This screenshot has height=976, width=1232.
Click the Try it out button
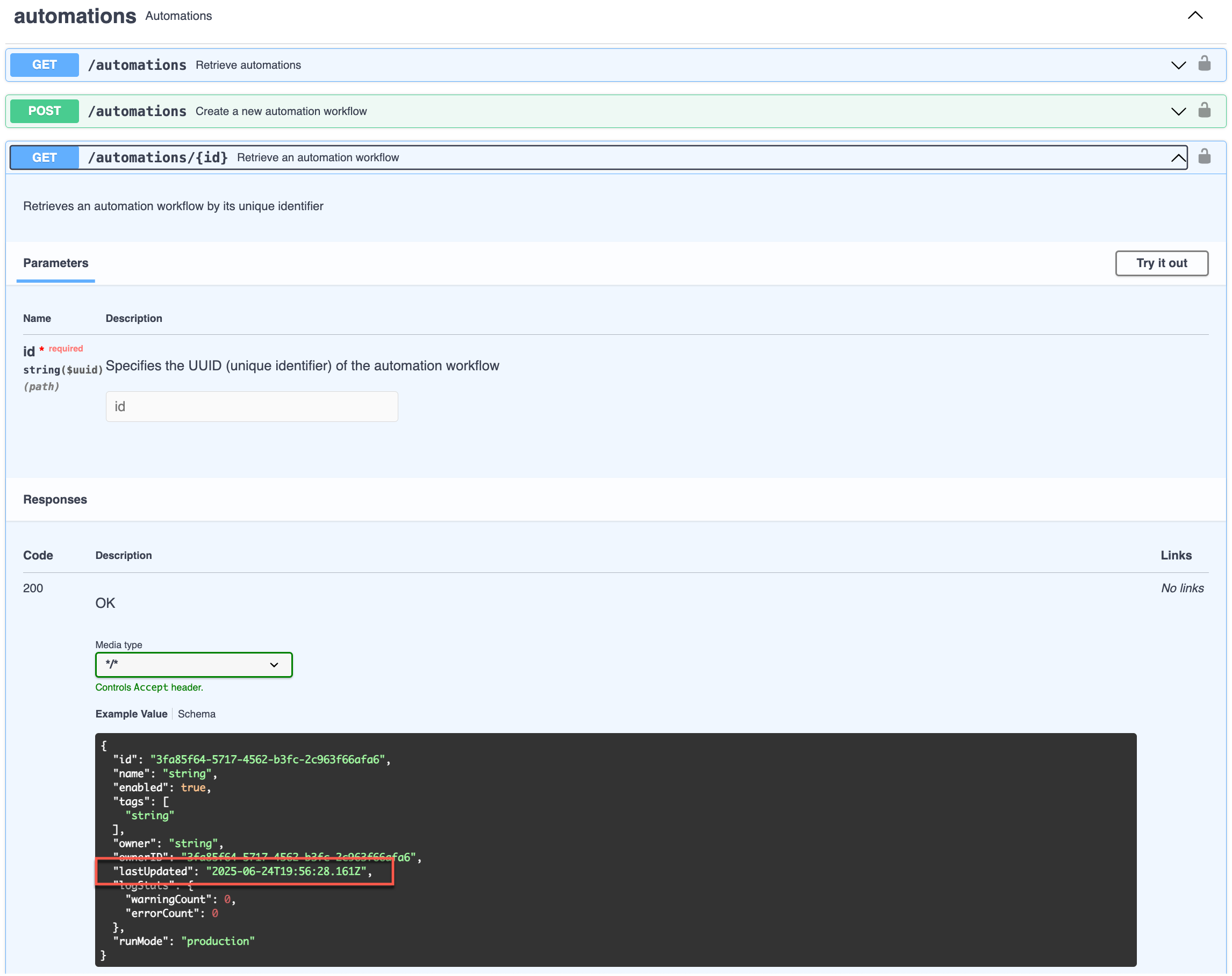(1161, 263)
